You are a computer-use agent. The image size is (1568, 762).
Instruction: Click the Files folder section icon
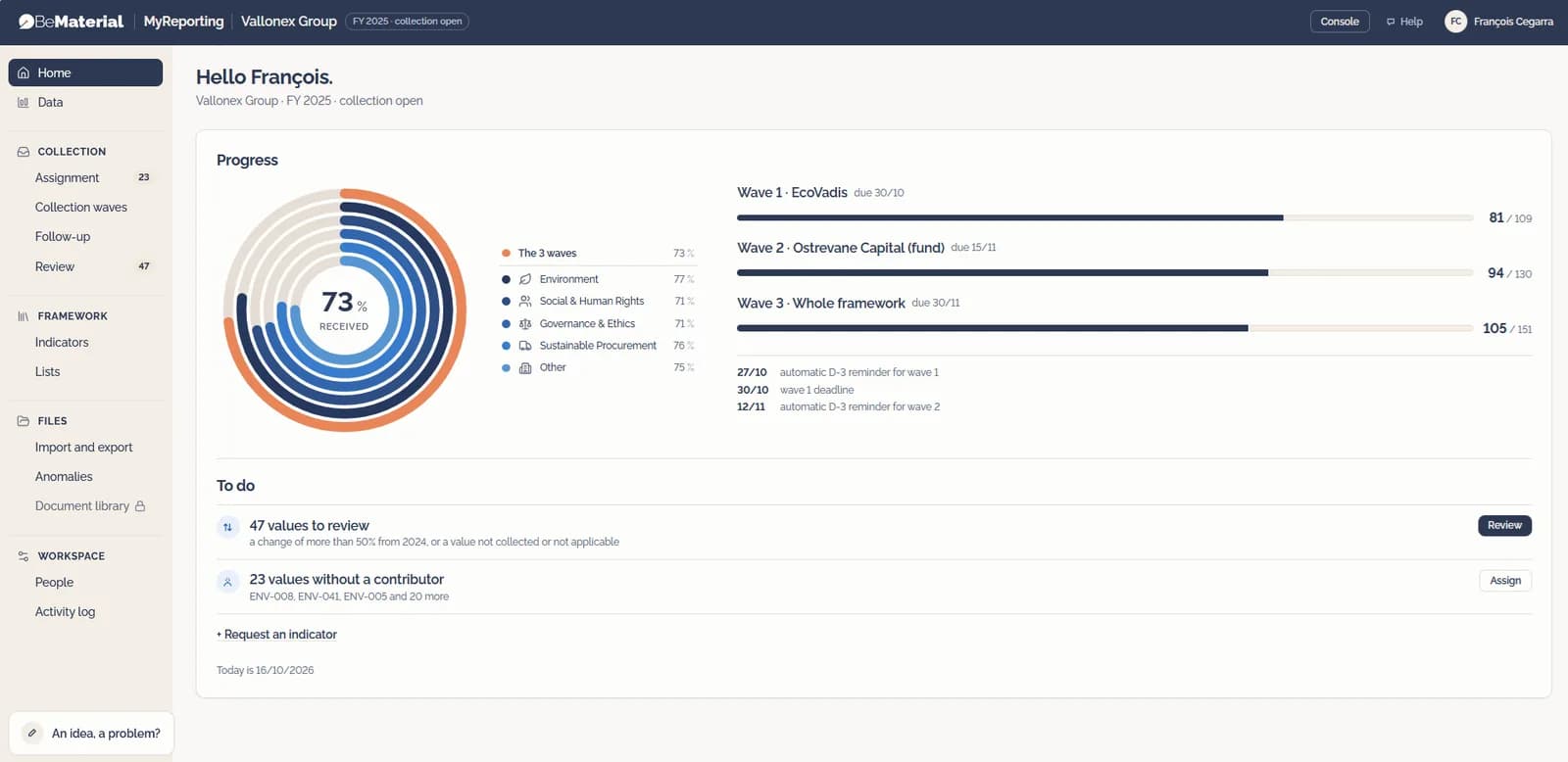[x=24, y=421]
